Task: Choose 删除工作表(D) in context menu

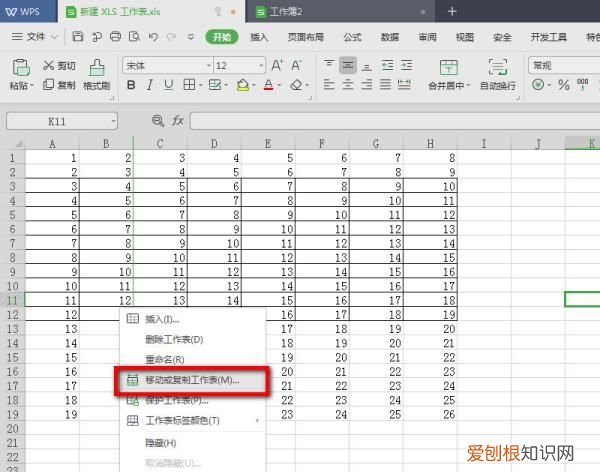Action: (x=192, y=339)
